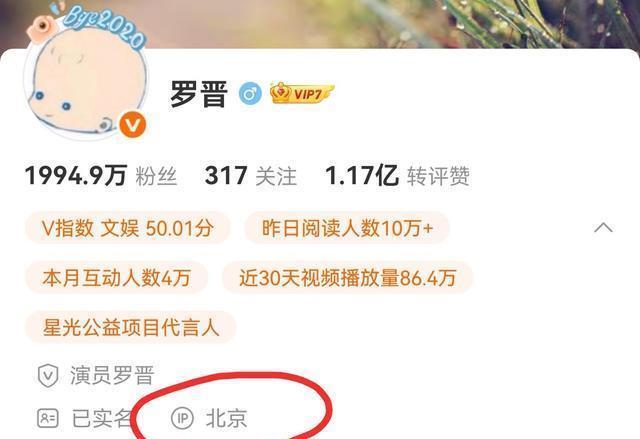Tap the V指数 文娱 50.01分 tag
Viewport: 640px width, 439px height.
[x=128, y=228]
